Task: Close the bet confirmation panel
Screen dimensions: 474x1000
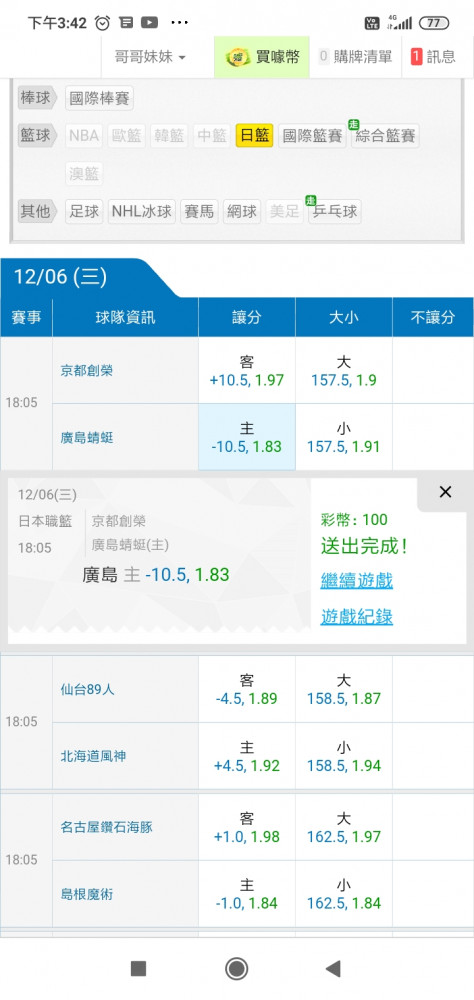Action: pos(445,492)
